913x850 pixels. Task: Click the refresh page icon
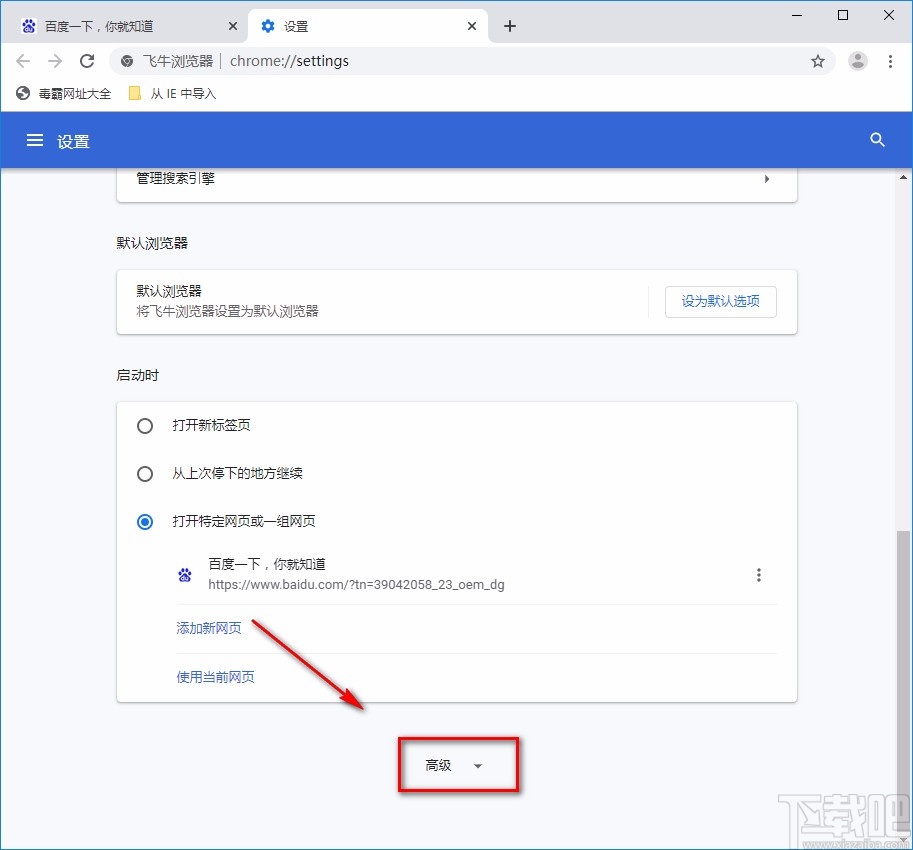tap(87, 61)
